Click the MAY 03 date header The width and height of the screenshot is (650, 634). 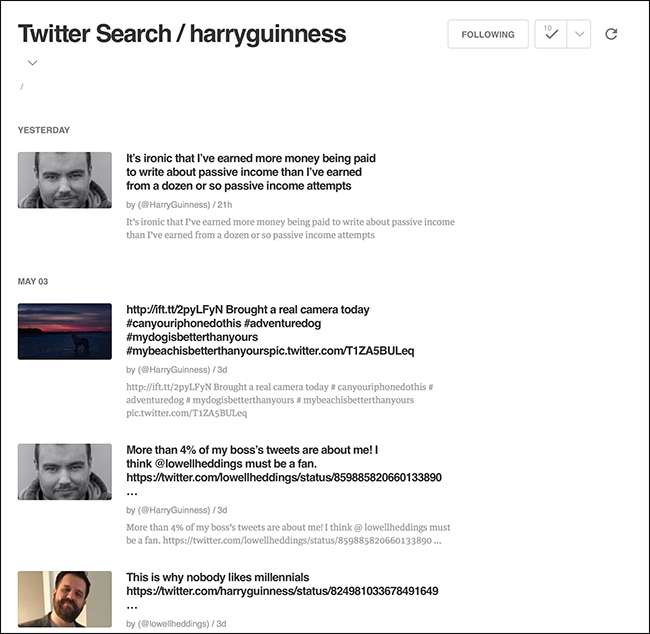[33, 282]
